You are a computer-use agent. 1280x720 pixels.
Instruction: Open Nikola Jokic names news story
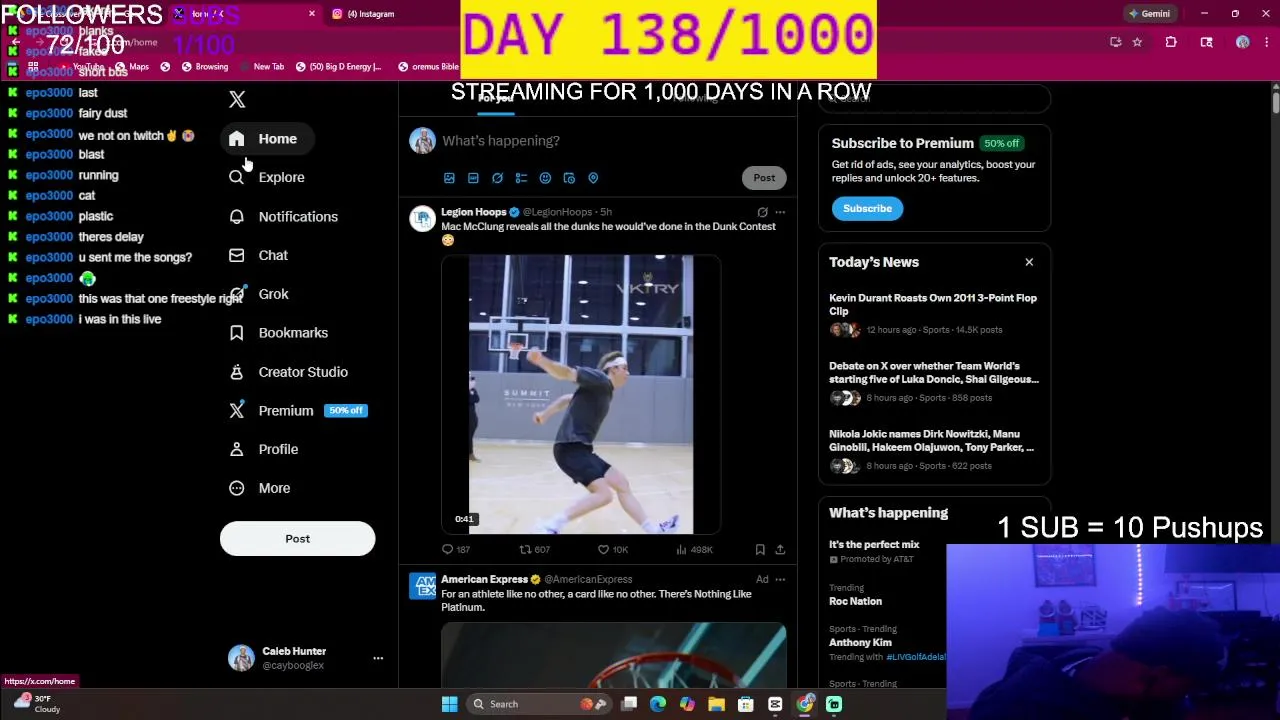pos(934,450)
